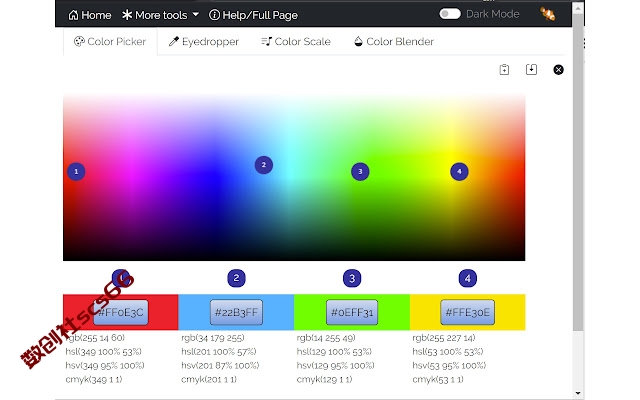Select the text rgb(255 227 14)
This screenshot has height=400, width=640.
[x=444, y=338]
